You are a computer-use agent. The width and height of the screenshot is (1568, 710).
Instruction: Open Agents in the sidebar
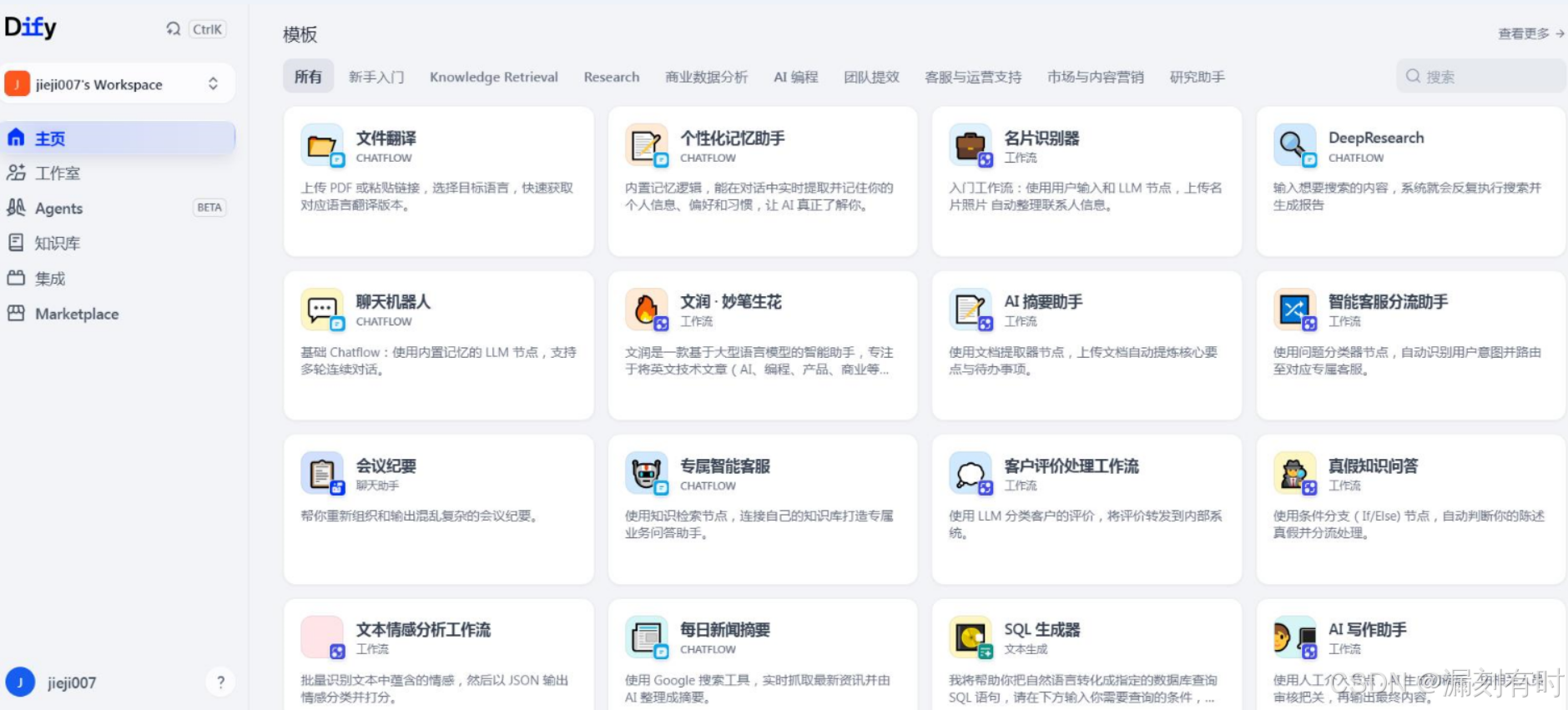(x=118, y=208)
